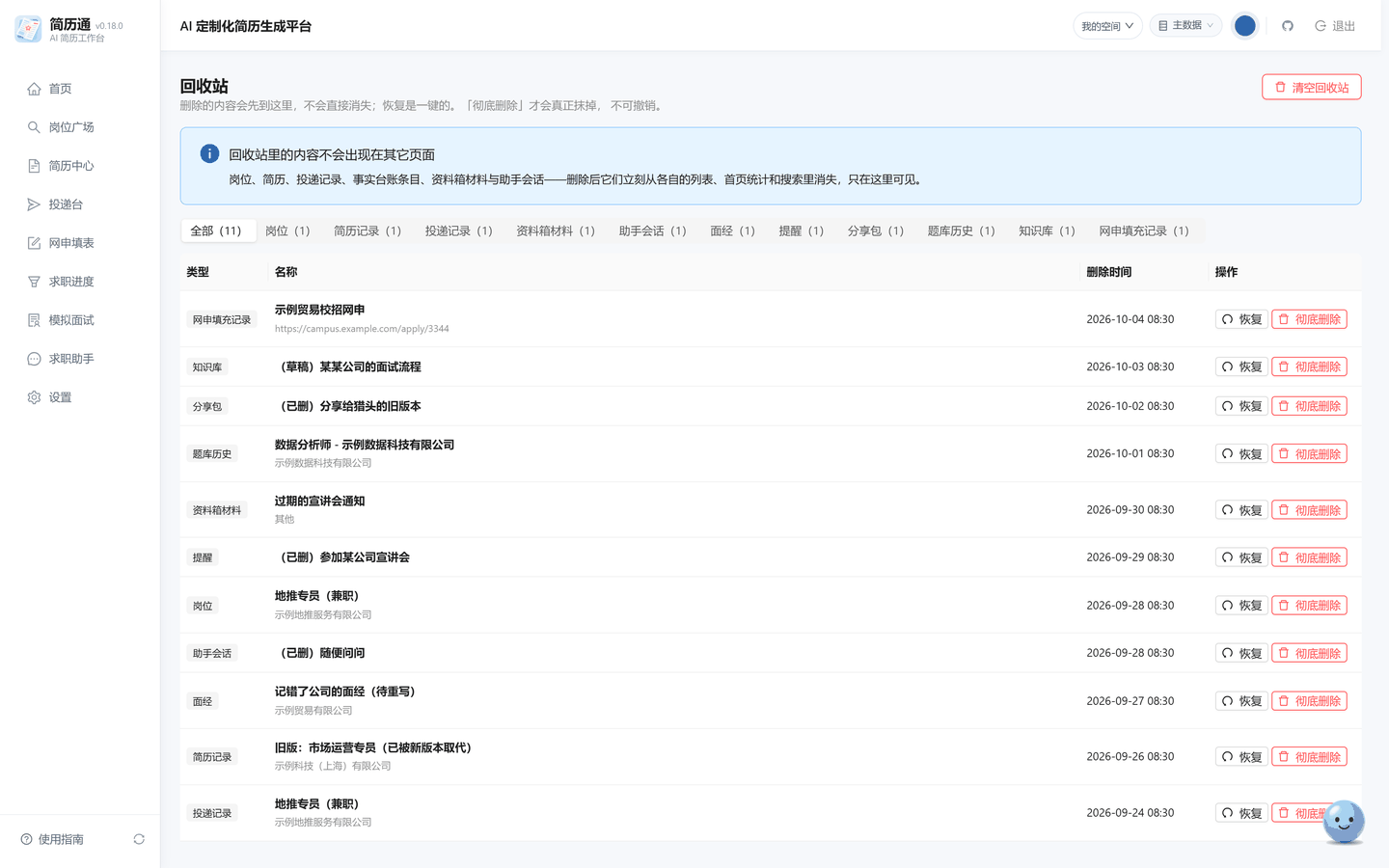Permanently delete 参加某公司宣讲会 reminder
The image size is (1389, 868).
(1309, 557)
